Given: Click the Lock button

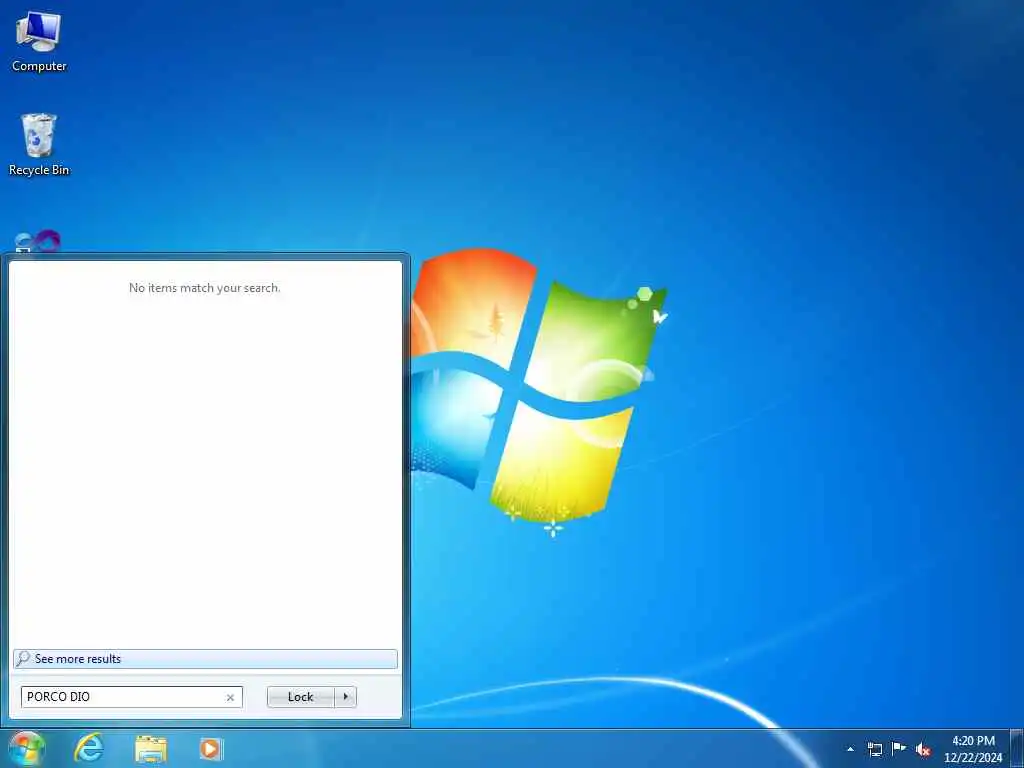Looking at the screenshot, I should click(300, 697).
